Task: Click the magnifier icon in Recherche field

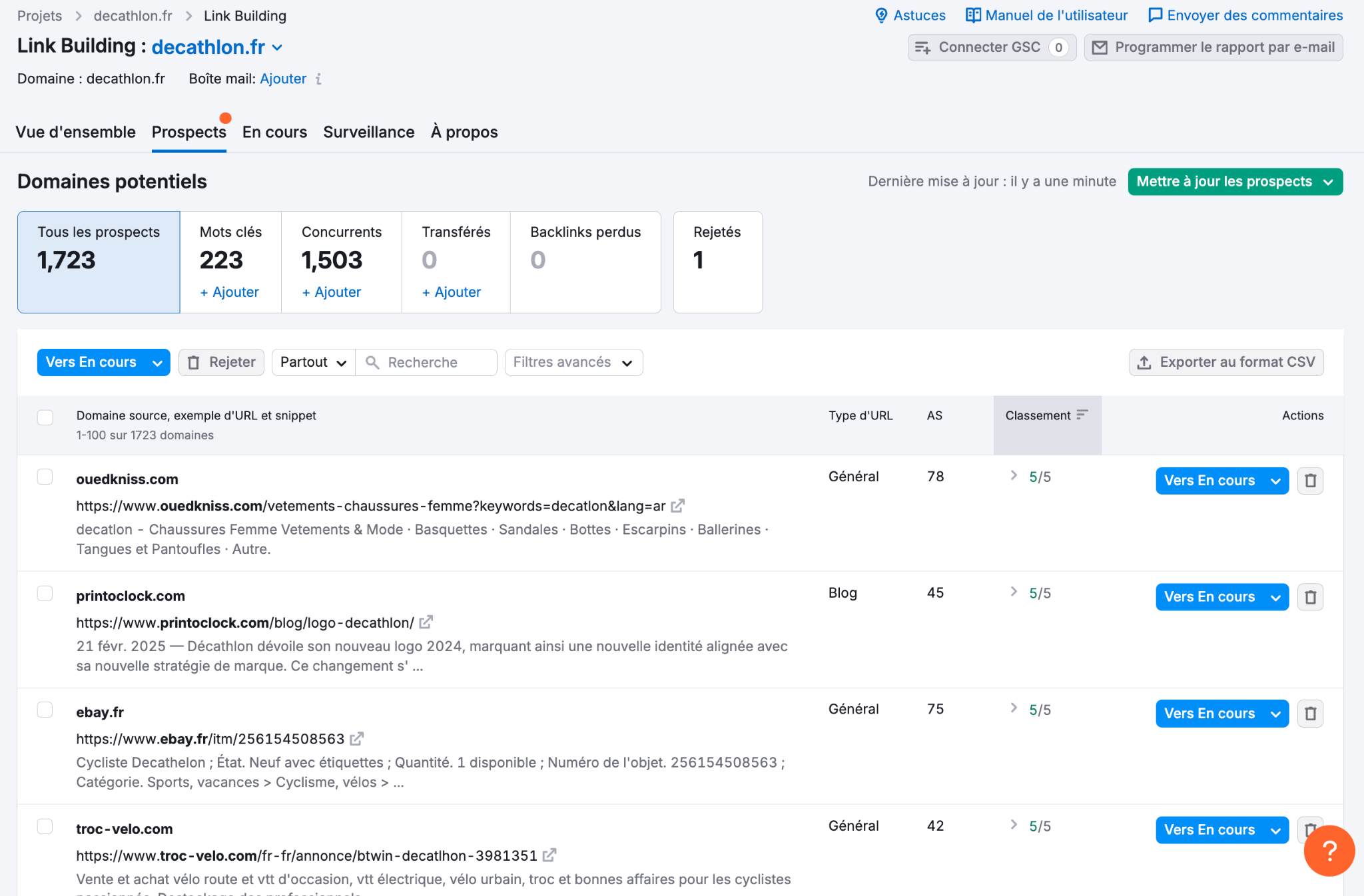Action: pos(372,363)
